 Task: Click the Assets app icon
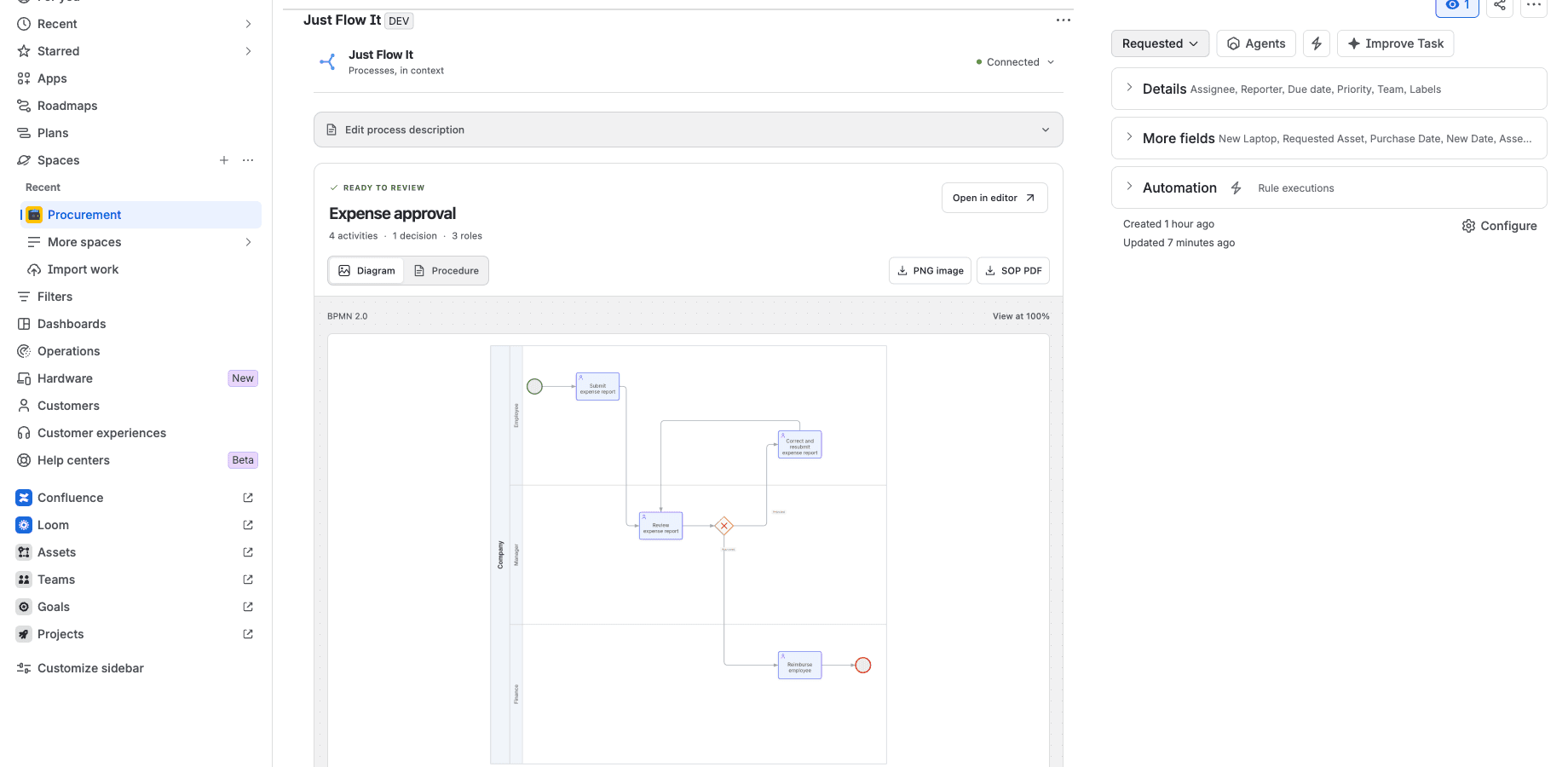pos(24,552)
